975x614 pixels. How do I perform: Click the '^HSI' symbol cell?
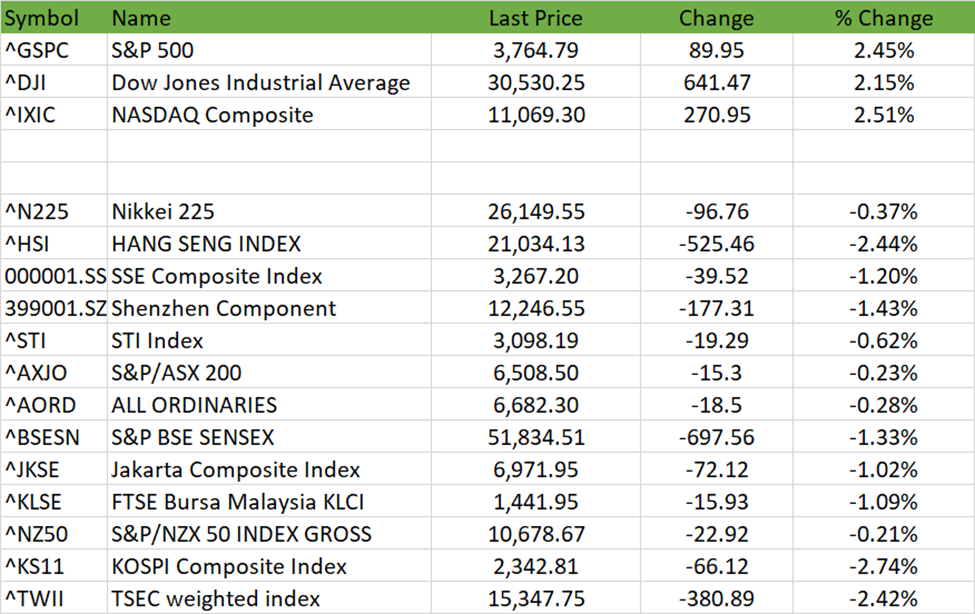click(54, 244)
